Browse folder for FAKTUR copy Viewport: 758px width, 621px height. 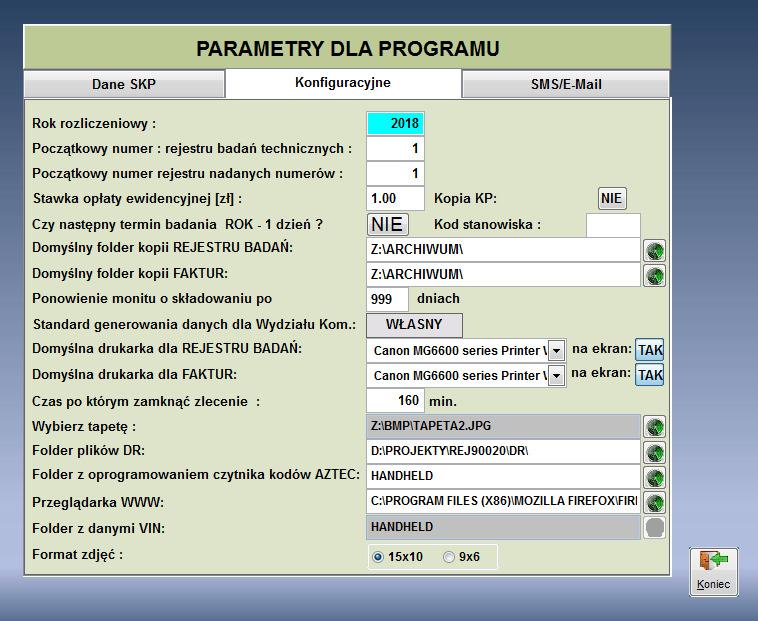654,275
